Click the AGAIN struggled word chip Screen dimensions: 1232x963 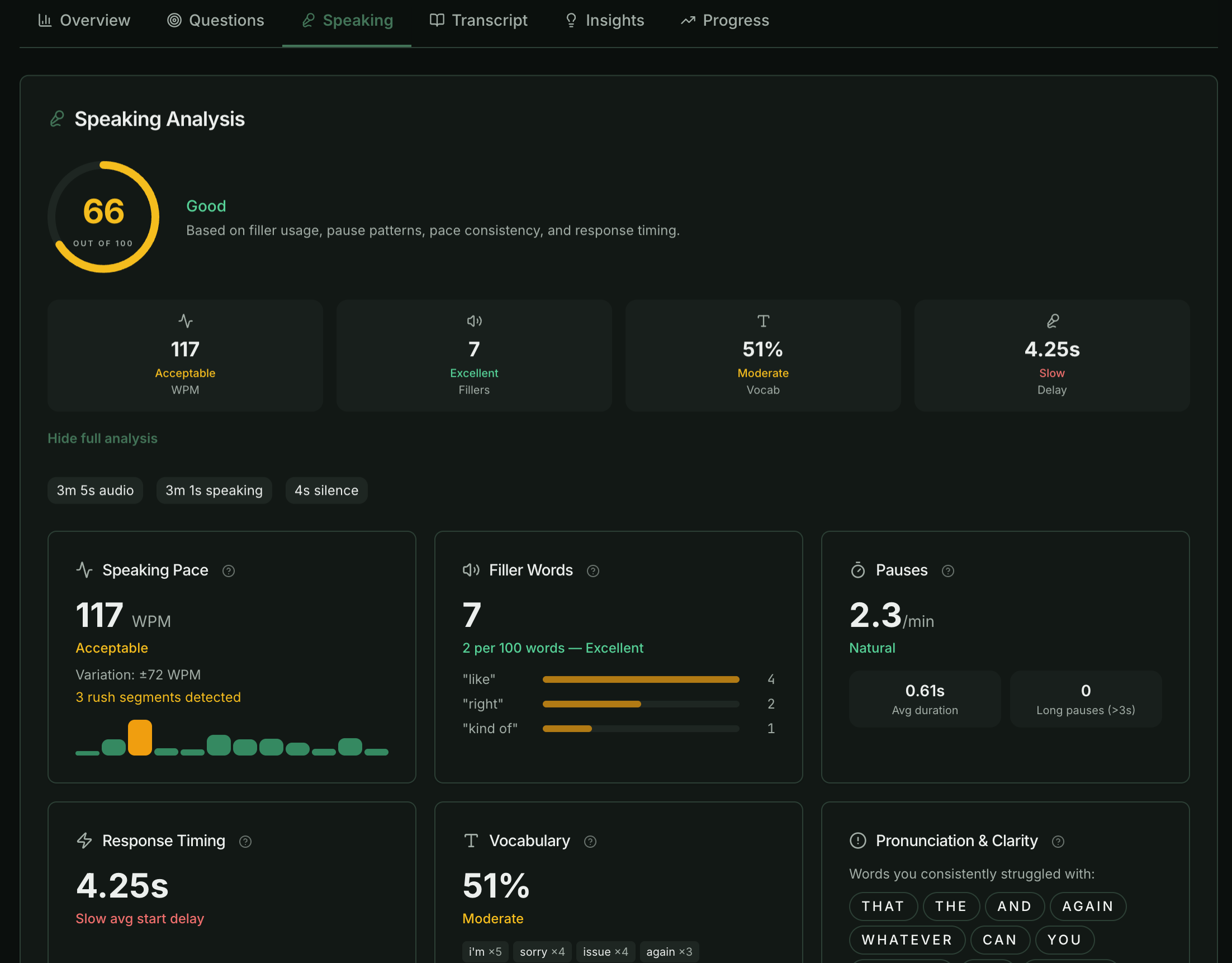(1088, 907)
